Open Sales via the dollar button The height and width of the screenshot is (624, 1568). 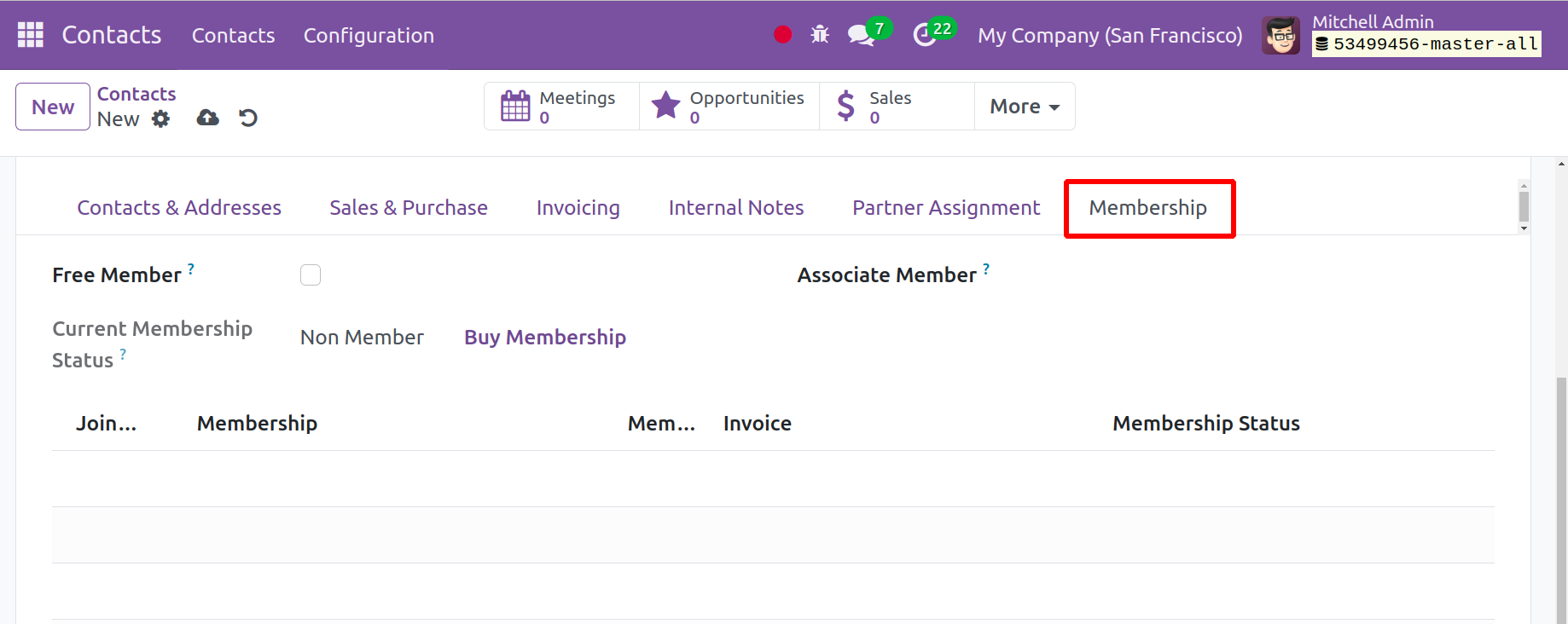[x=896, y=107]
